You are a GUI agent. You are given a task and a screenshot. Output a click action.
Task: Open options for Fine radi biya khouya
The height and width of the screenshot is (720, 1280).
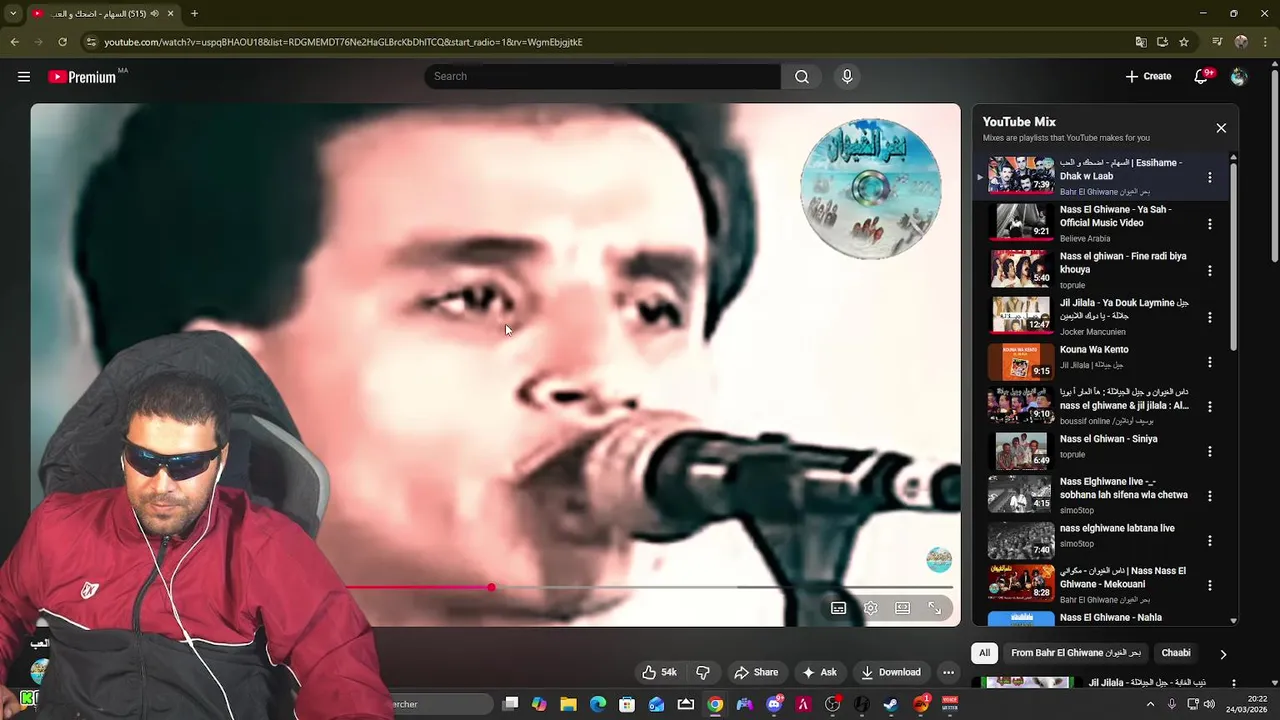tap(1209, 270)
